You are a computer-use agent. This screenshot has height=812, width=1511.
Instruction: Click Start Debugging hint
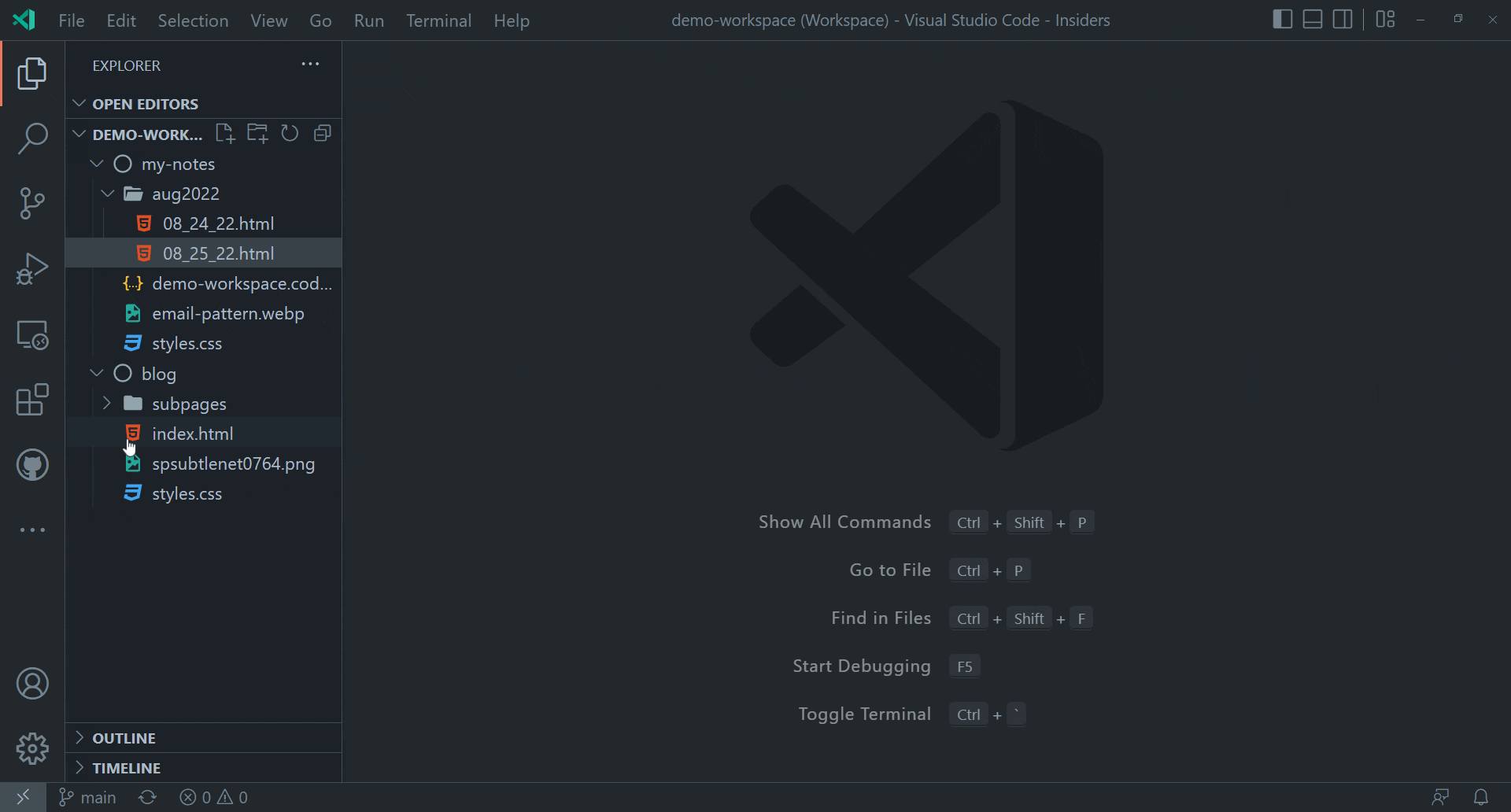click(862, 666)
